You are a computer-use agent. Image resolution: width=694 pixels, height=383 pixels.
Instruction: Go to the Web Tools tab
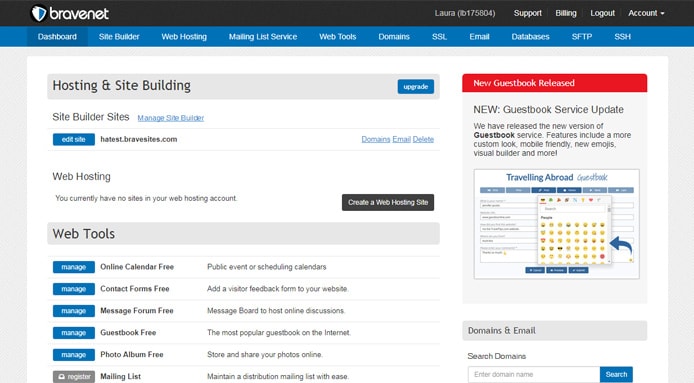(338, 37)
